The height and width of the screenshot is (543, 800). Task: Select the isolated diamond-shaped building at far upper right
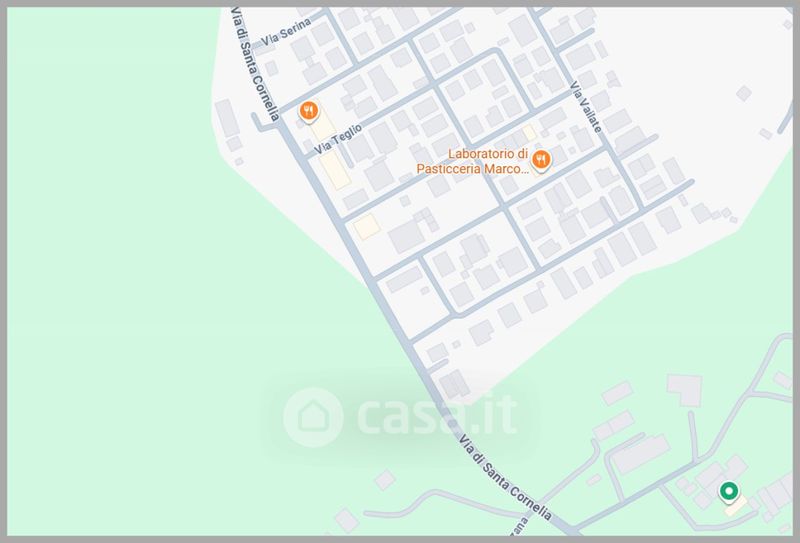coord(743,93)
